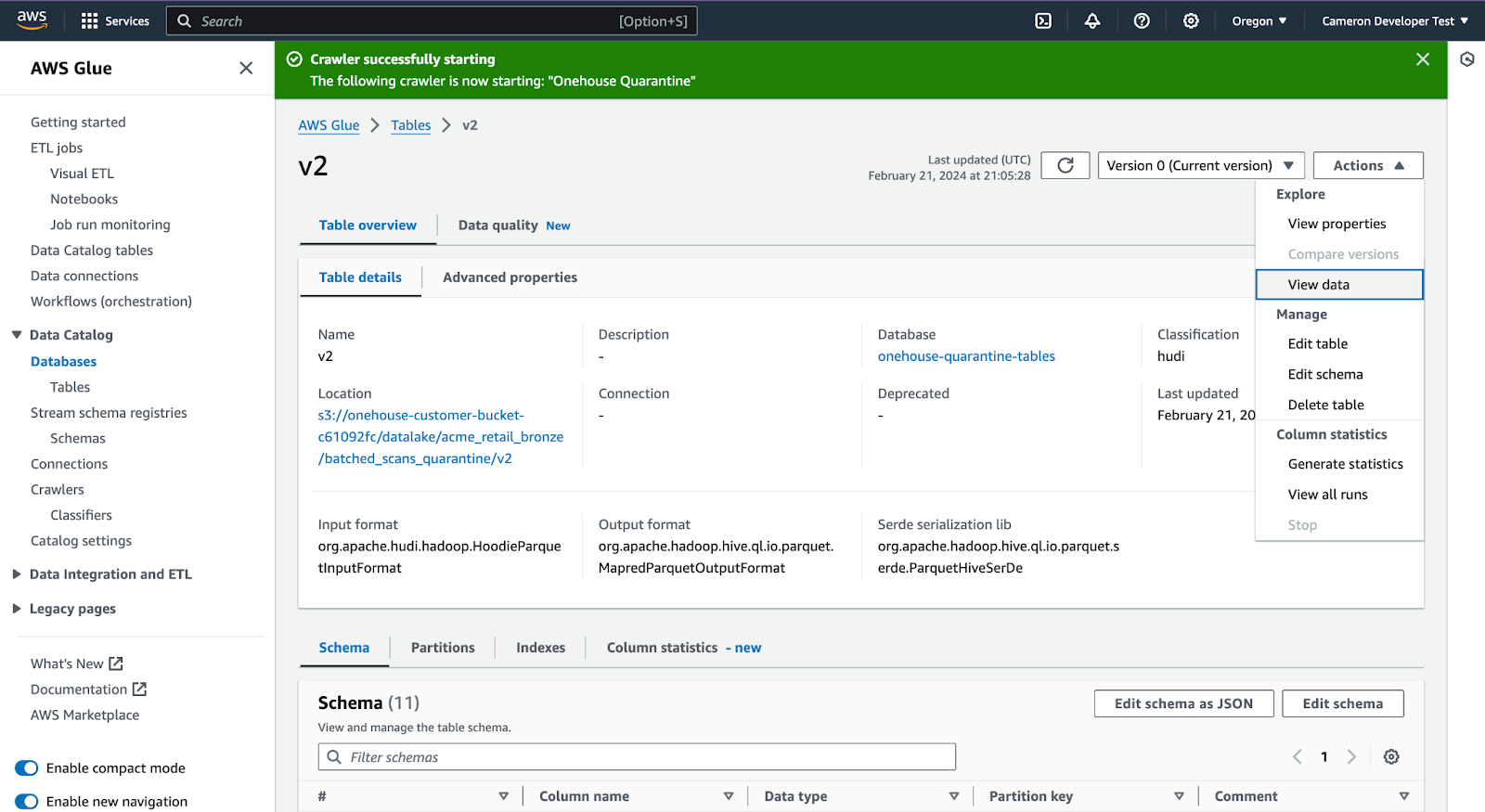Viewport: 1485px width, 812px height.
Task: Open schema table preferences gear
Action: point(1391,756)
